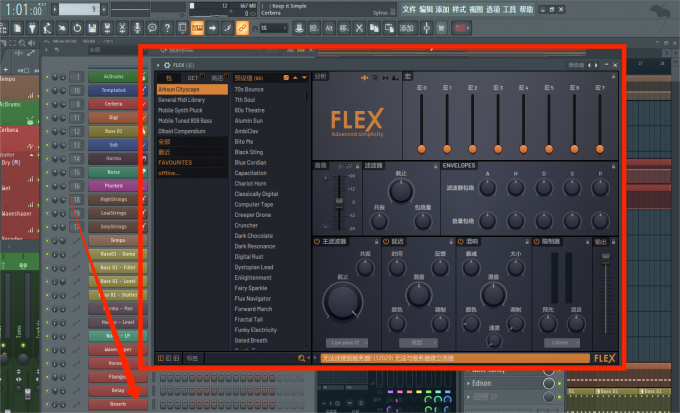
Task: Select the Reverb channel button
Action: 116,403
